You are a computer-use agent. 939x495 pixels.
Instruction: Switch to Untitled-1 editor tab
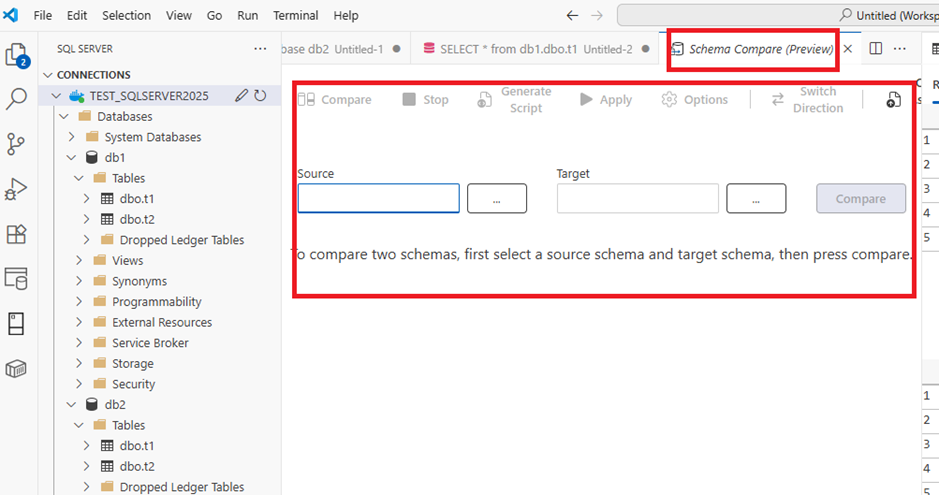point(346,49)
